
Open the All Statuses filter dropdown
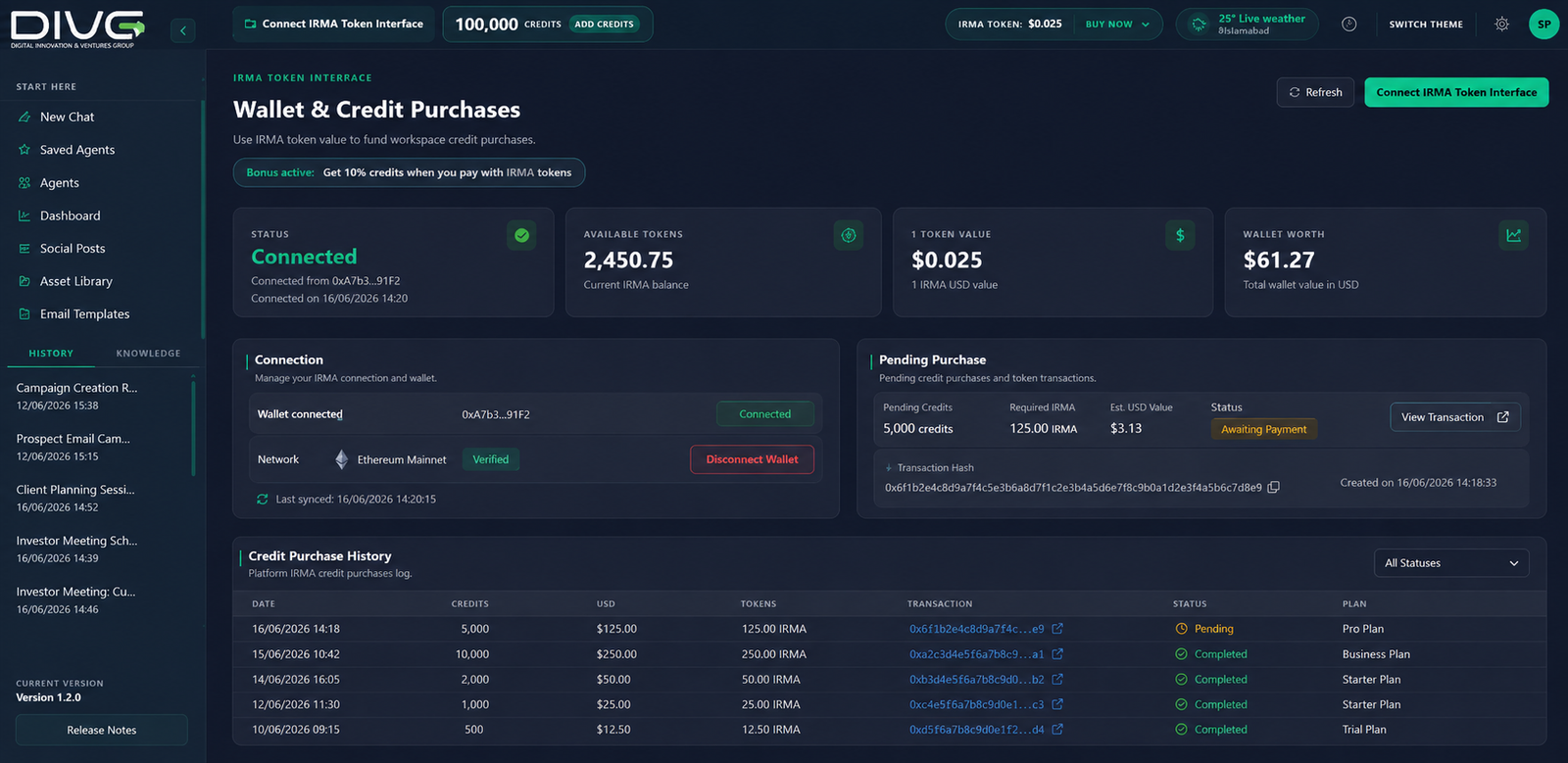coord(1451,563)
